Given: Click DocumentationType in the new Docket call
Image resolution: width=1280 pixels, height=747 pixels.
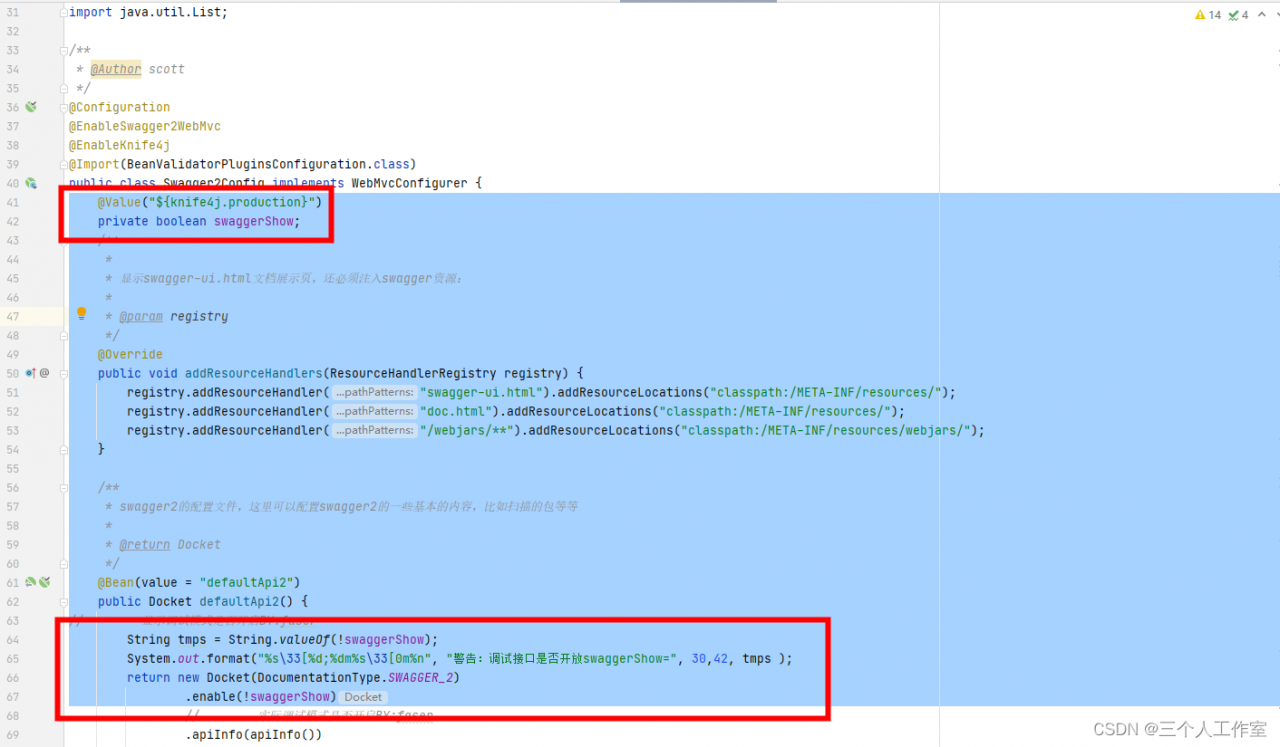Looking at the screenshot, I should pyautogui.click(x=319, y=677).
